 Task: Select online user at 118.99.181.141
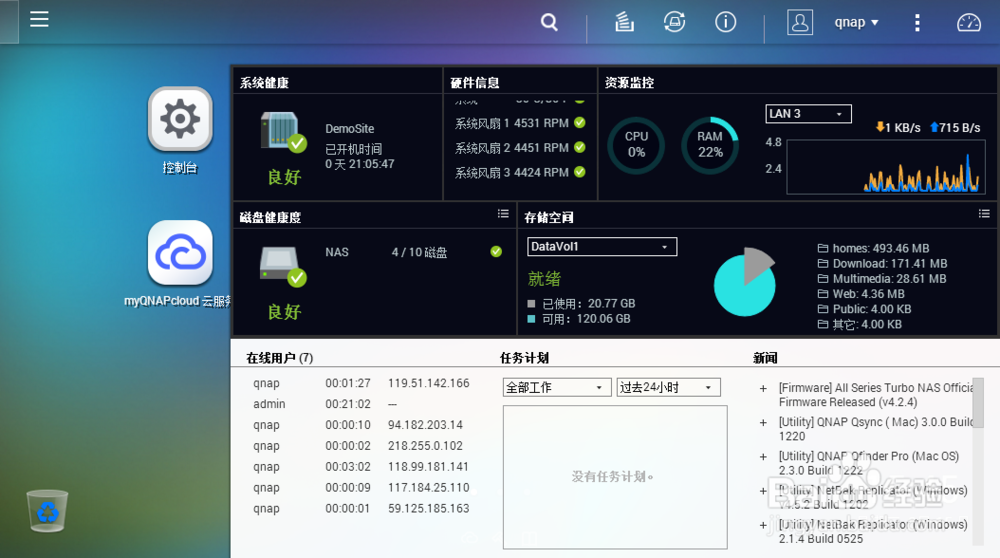tap(361, 467)
